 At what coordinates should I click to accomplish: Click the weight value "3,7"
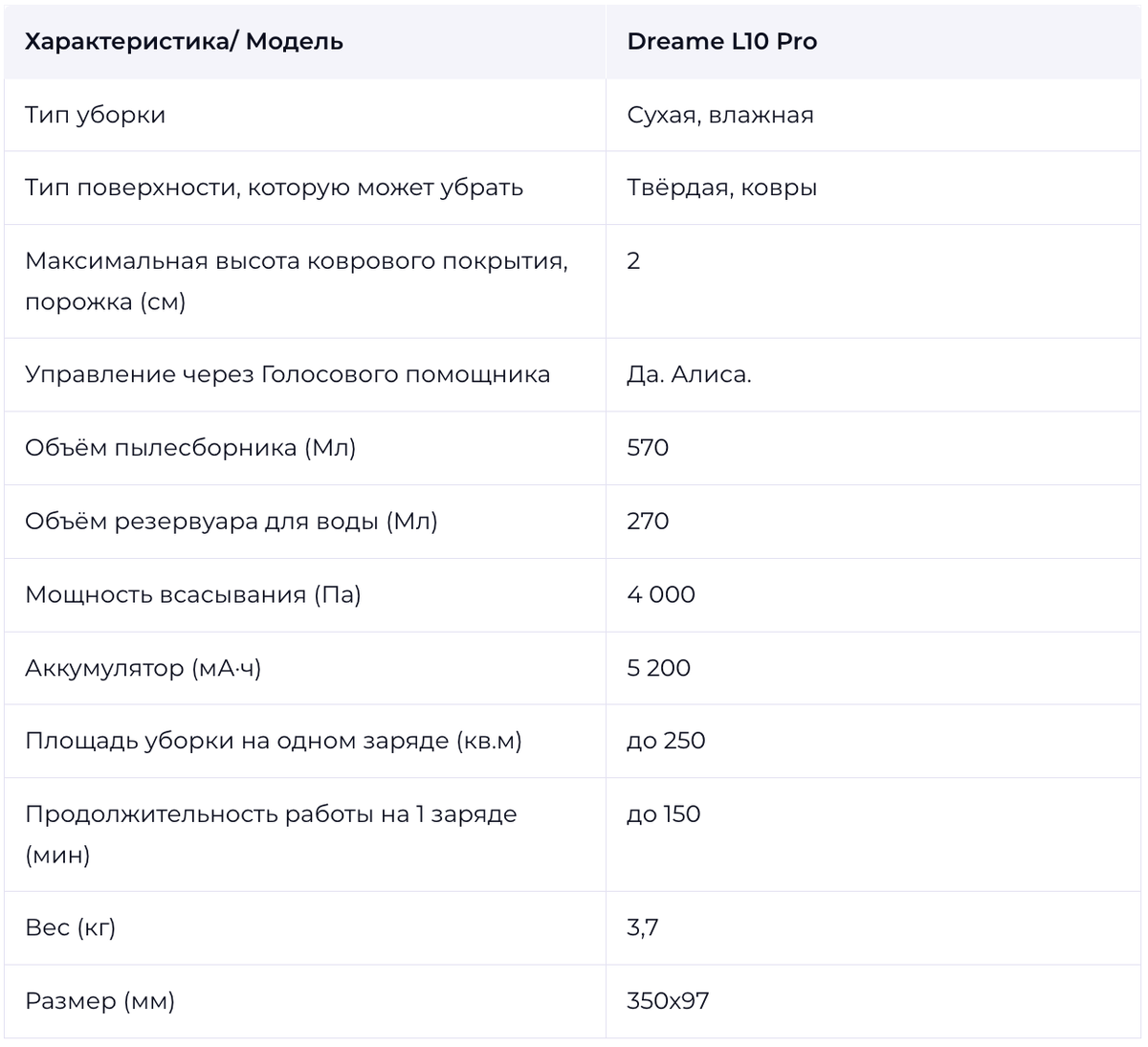pyautogui.click(x=642, y=927)
